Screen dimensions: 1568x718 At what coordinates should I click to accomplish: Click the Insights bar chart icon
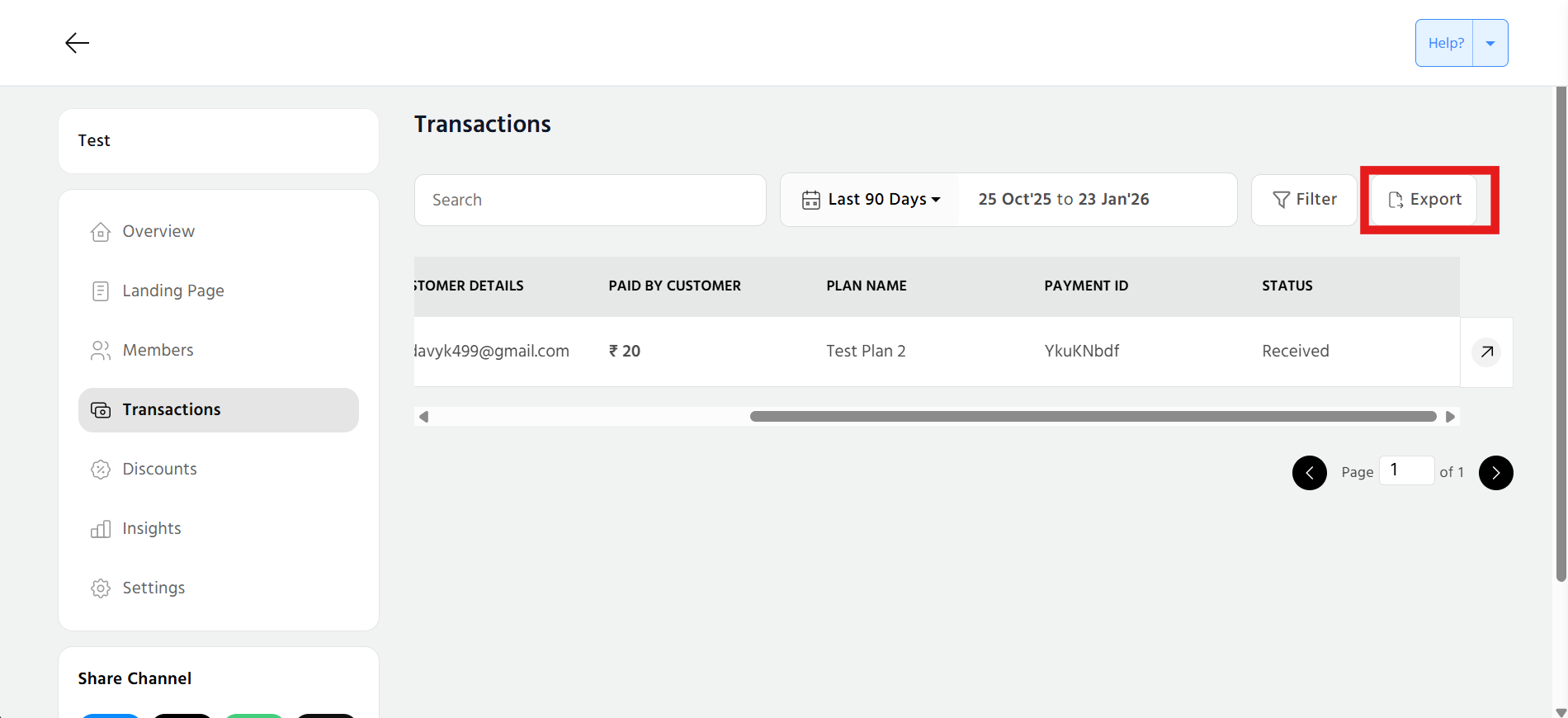coord(101,529)
